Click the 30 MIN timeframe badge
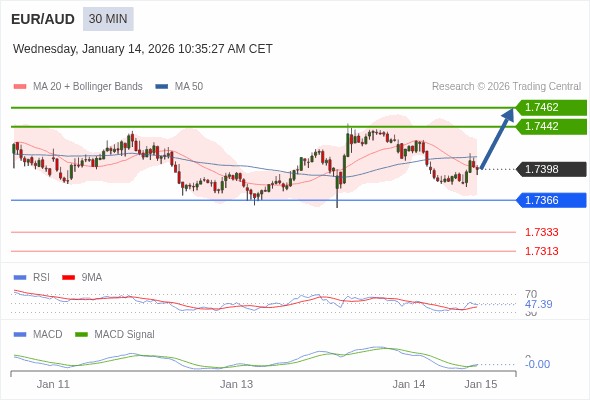Image resolution: width=590 pixels, height=400 pixels. pos(108,19)
